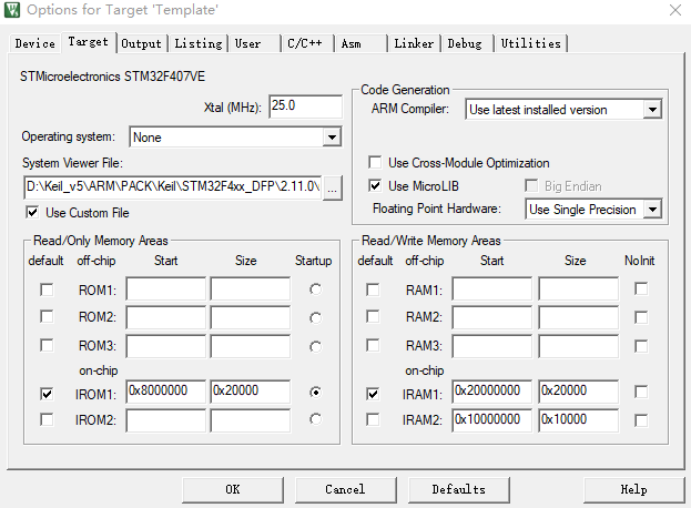Click the IRAM2 Size field 0x10000
692x509 pixels.
[x=578, y=420]
